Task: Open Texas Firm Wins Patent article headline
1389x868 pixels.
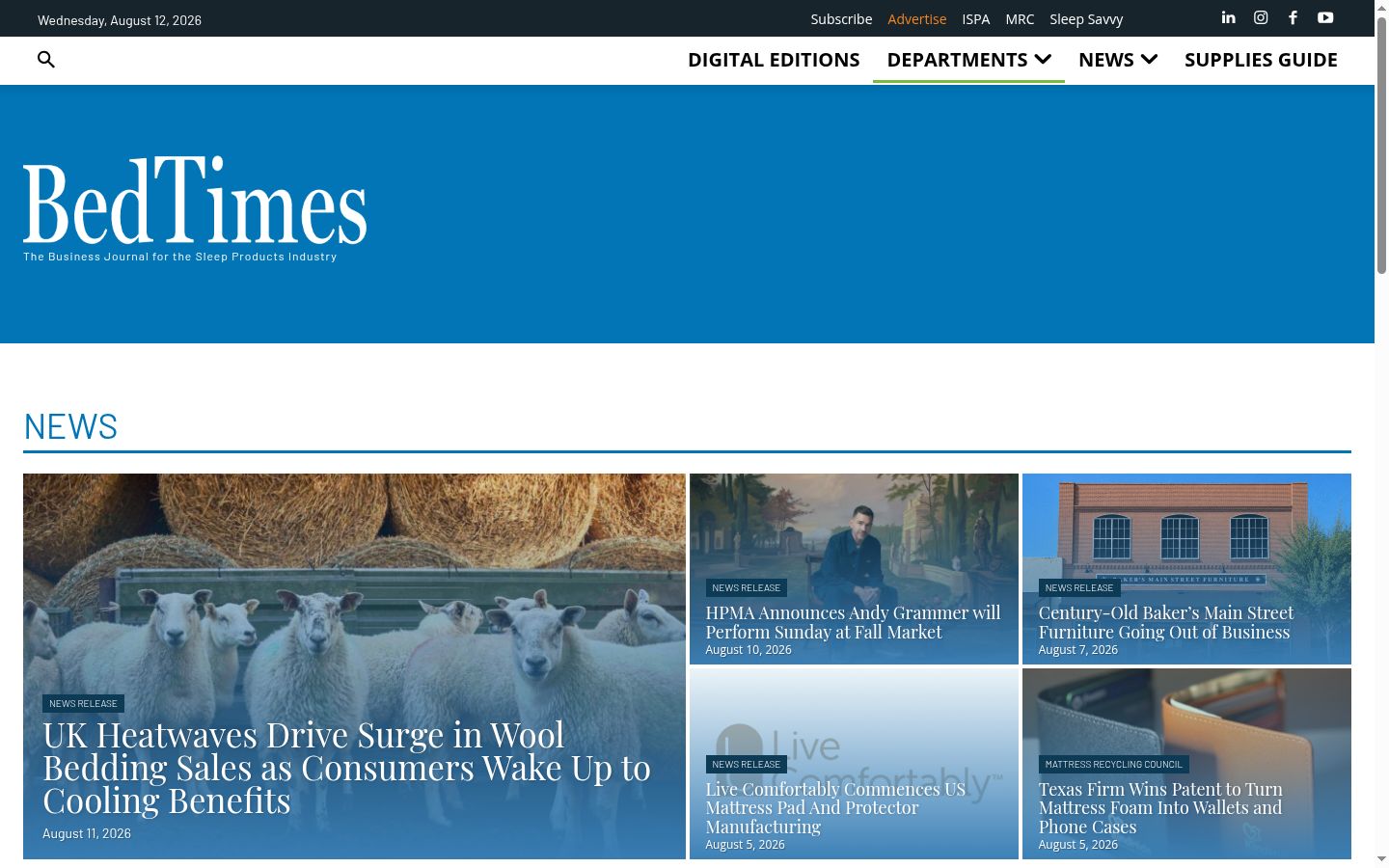Action: (1160, 808)
